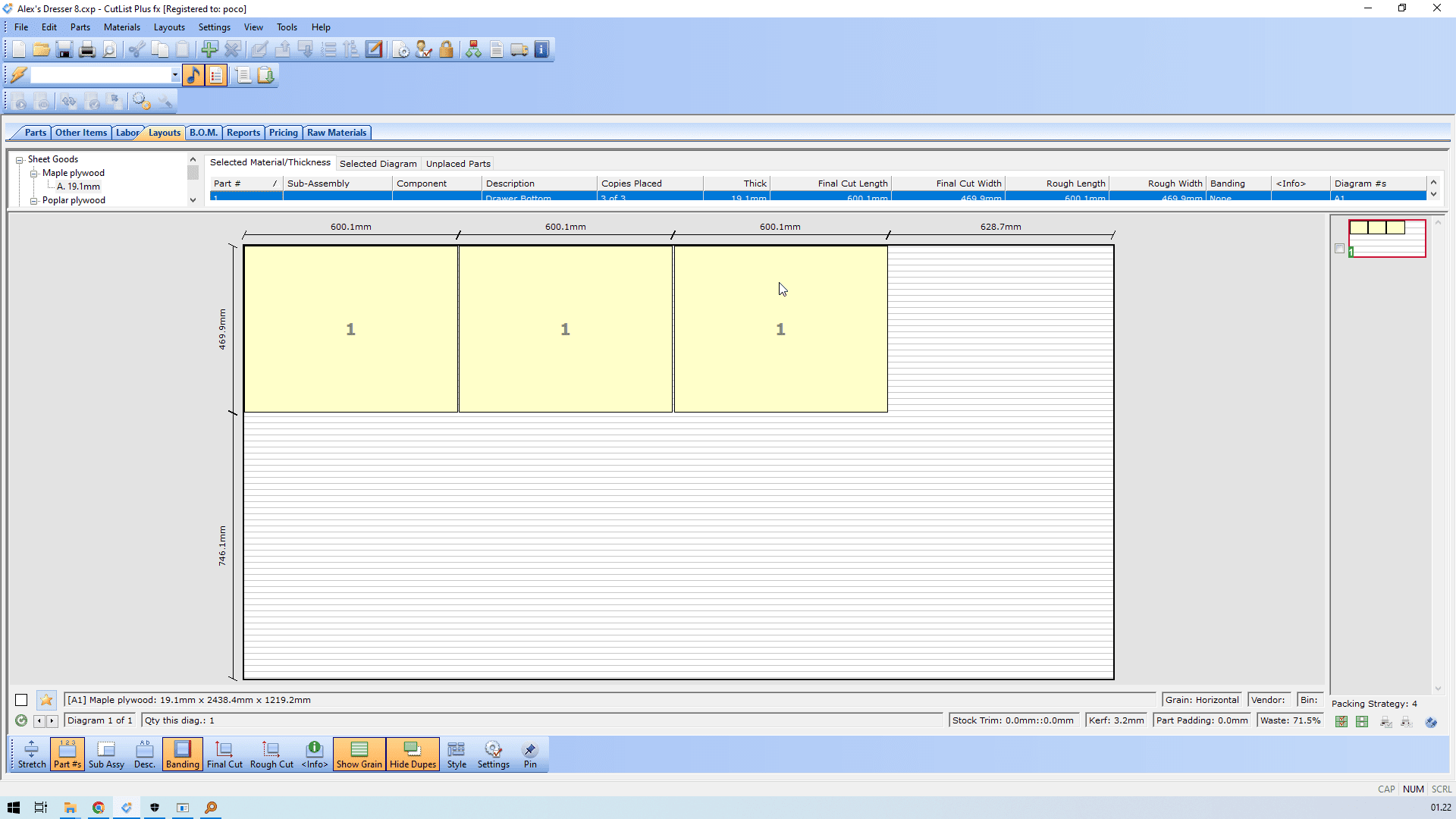
Task: Open the quick-search combo box dropdown arrow
Action: point(175,75)
